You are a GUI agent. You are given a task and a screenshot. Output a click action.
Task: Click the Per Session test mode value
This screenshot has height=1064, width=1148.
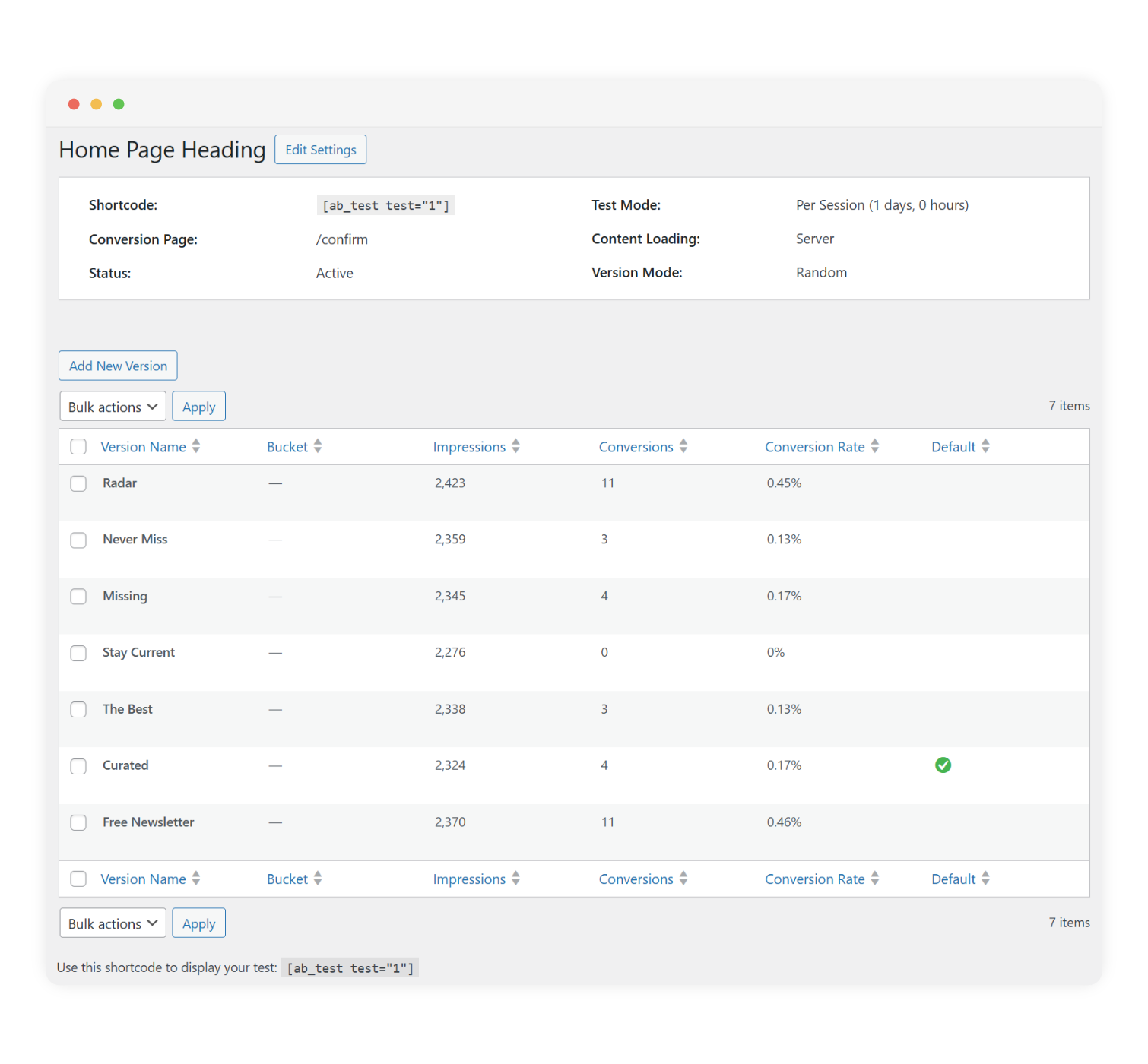pyautogui.click(x=882, y=205)
